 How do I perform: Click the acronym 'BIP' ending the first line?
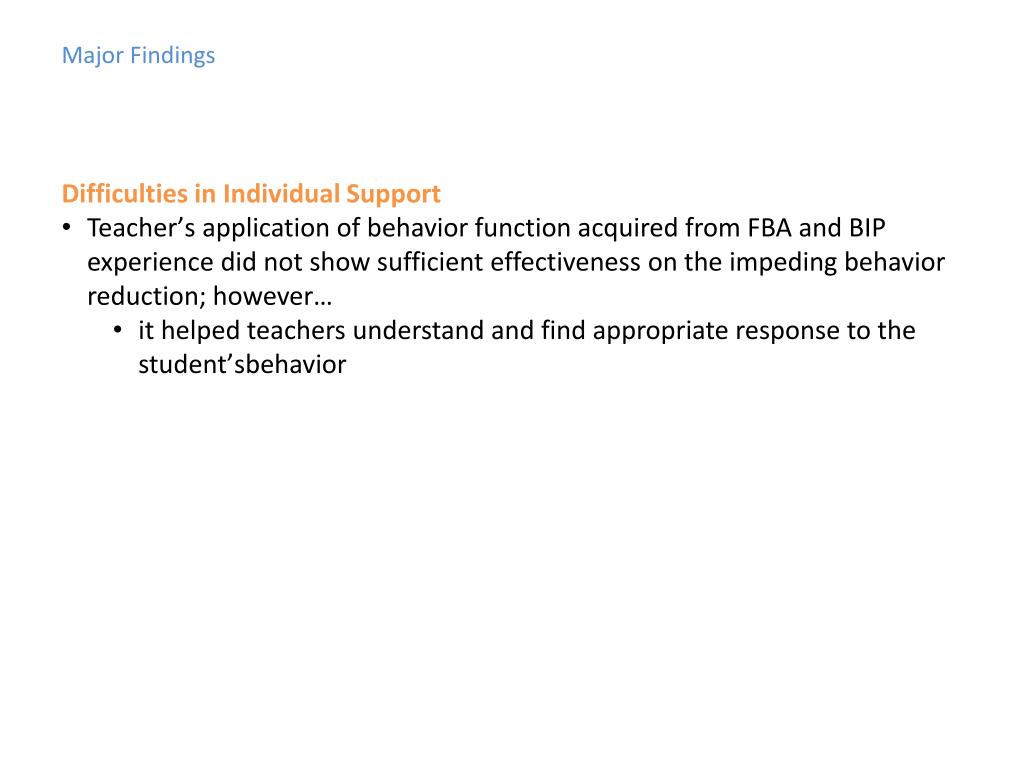pos(867,228)
